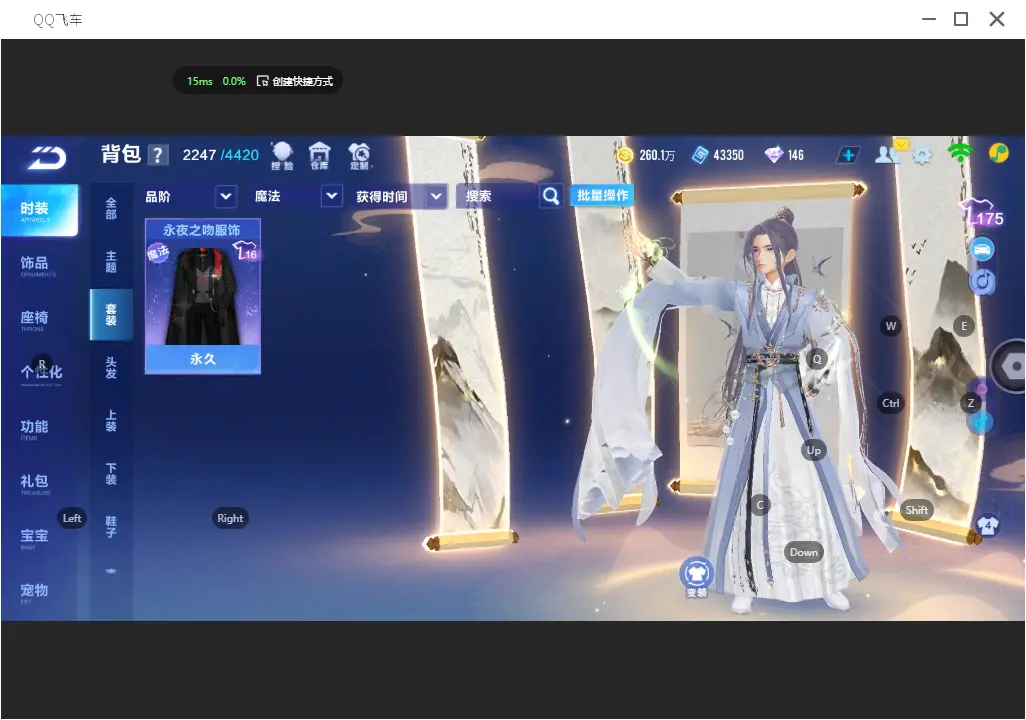Switch to the 座椅 throne tab
Screen dimensions: 1026x720
click(34, 319)
